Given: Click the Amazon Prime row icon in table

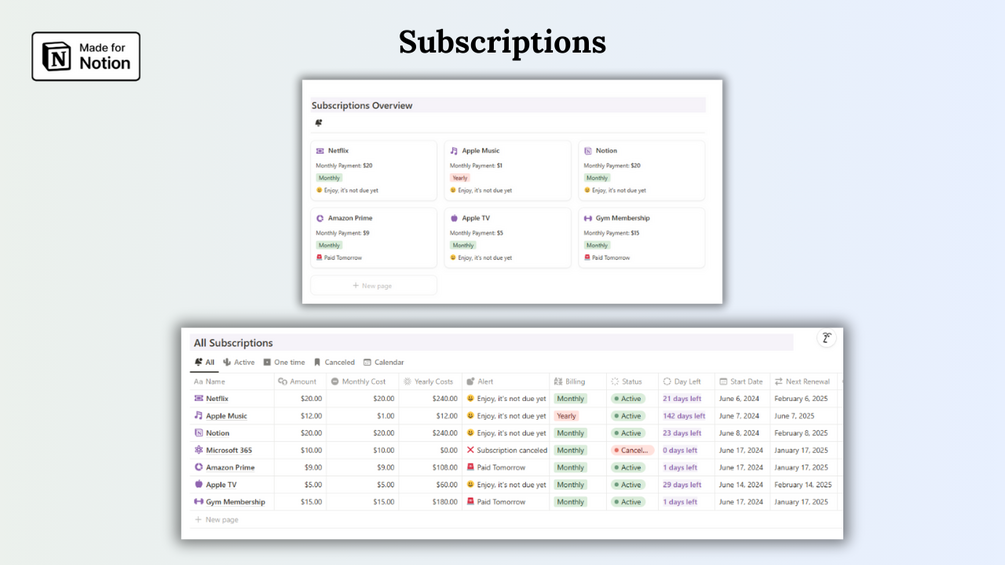Looking at the screenshot, I should [x=199, y=468].
